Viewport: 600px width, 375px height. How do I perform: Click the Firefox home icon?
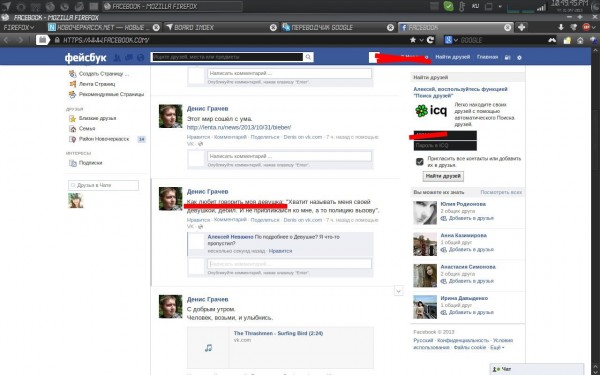pos(580,40)
